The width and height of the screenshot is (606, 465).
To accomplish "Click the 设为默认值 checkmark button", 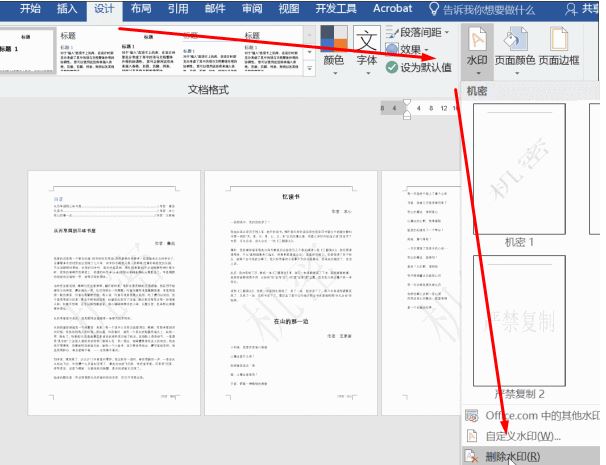I will pos(392,68).
